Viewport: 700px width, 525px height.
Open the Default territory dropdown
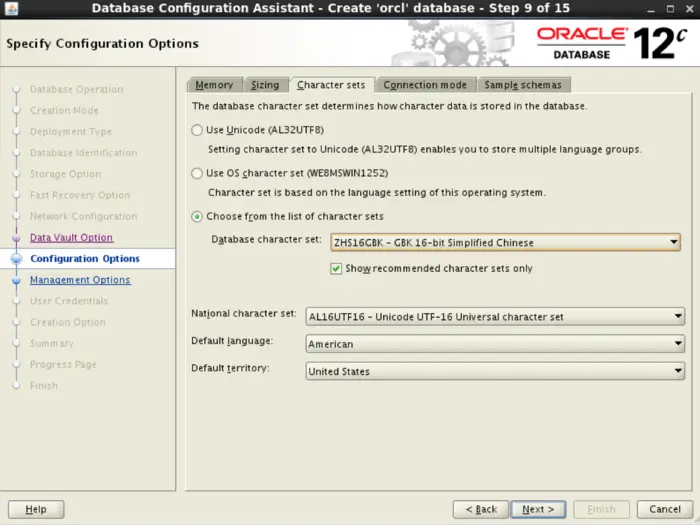click(x=495, y=371)
